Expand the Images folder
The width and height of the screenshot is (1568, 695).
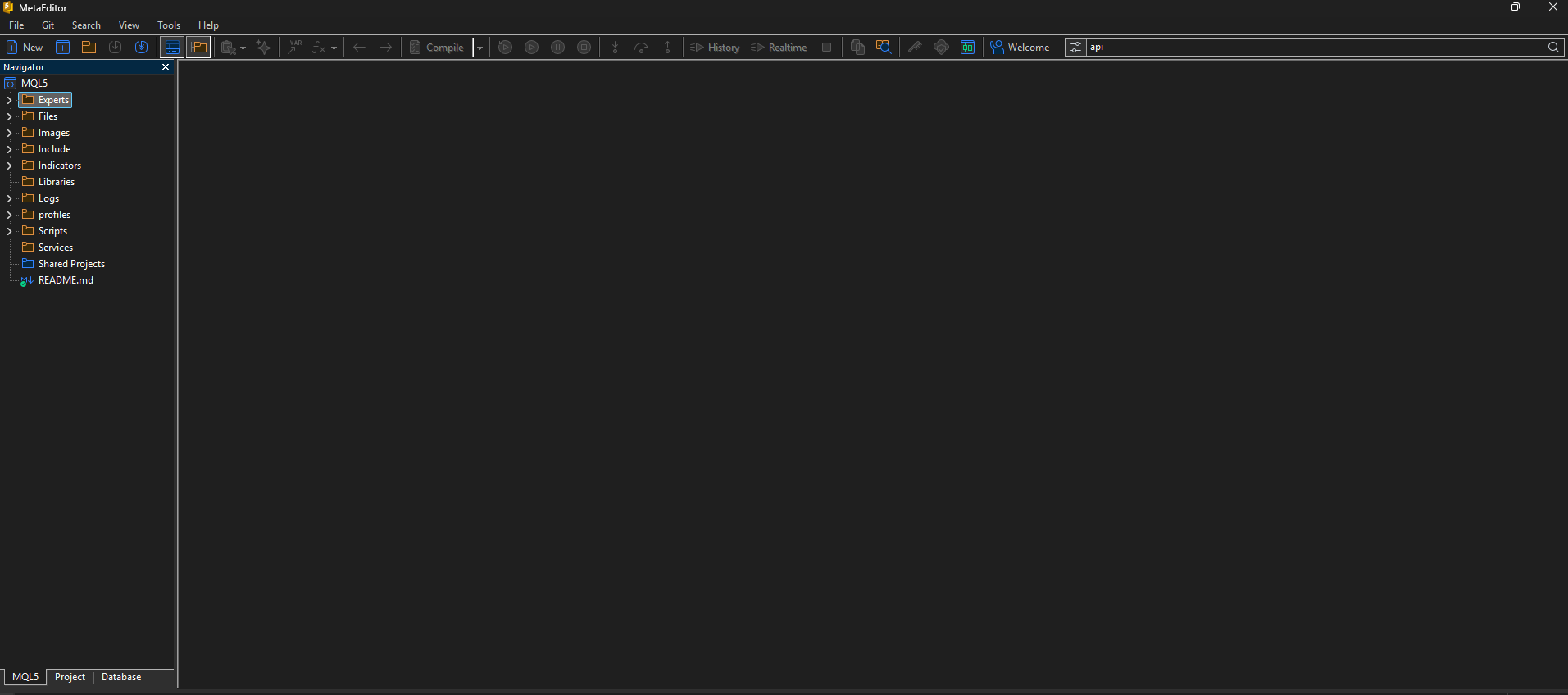click(9, 133)
